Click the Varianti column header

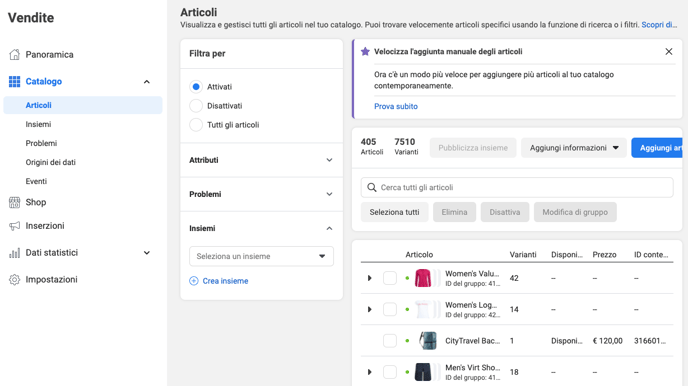pyautogui.click(x=523, y=254)
